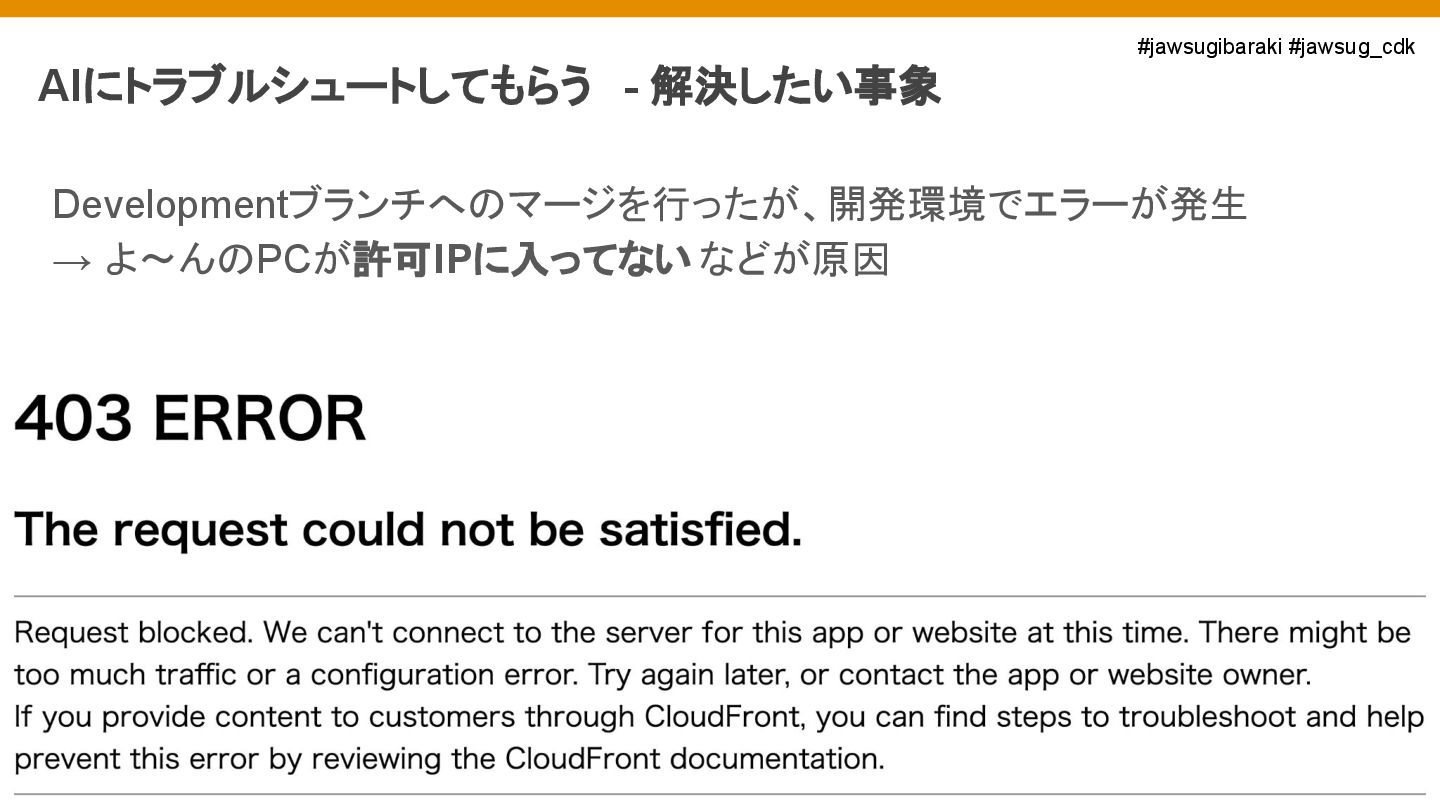This screenshot has height=810, width=1440.
Task: Select the slide title starting with AIにトラブルシュート
Action: [x=315, y=87]
